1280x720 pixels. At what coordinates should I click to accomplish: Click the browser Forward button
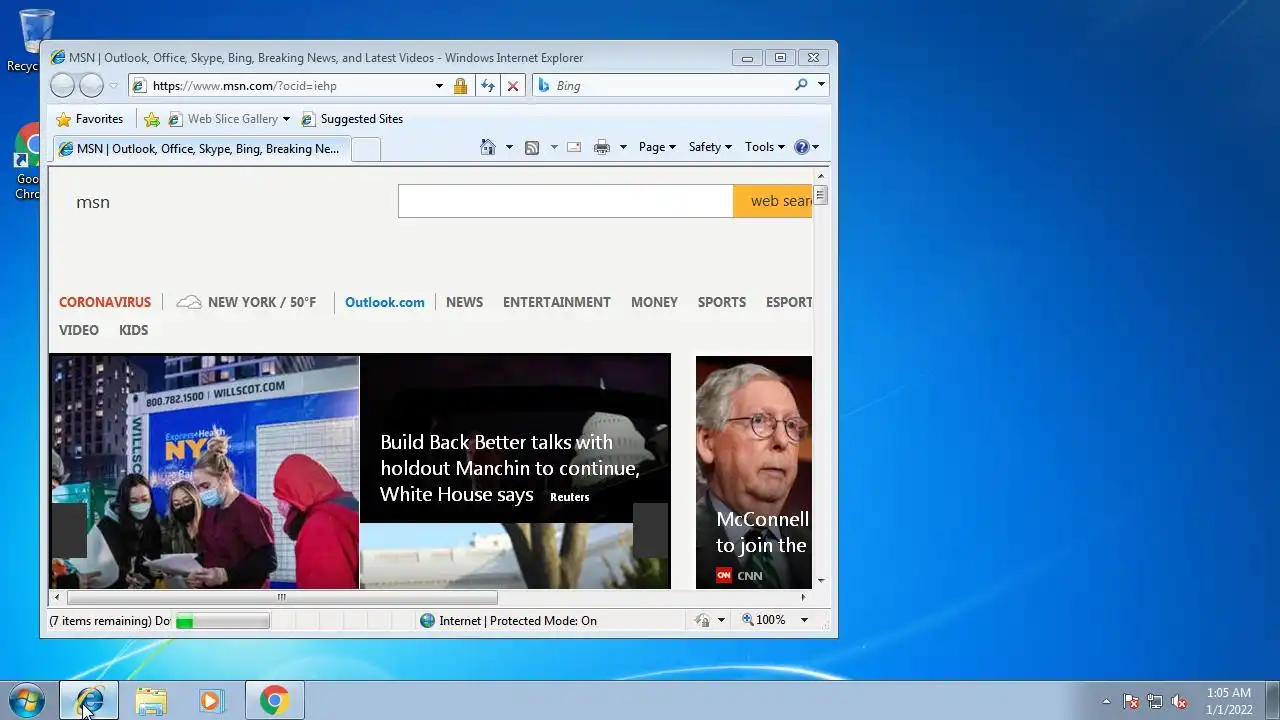(x=91, y=86)
